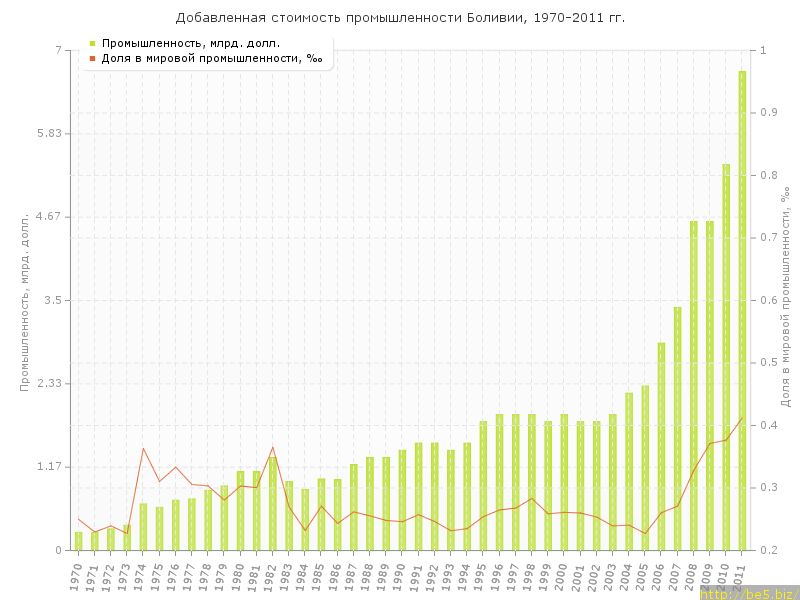This screenshot has width=800, height=600.
Task: Click the chart title about Bolivia's industry
Action: (400, 18)
